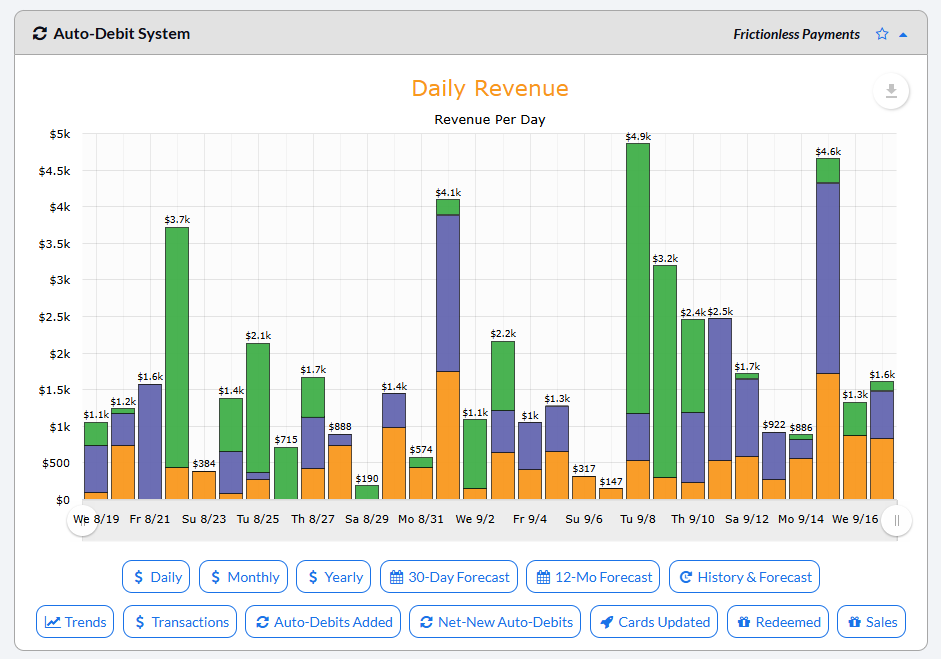941x659 pixels.
Task: Grab the right date-range slider handle
Action: [x=897, y=520]
